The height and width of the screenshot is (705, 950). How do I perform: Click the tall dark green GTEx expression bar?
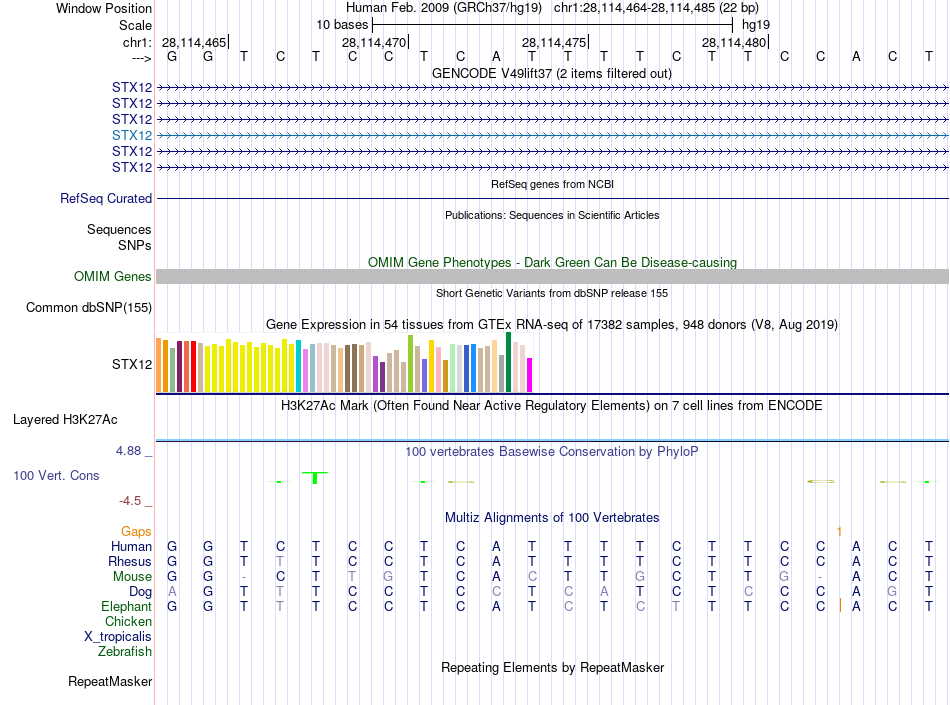[x=508, y=362]
